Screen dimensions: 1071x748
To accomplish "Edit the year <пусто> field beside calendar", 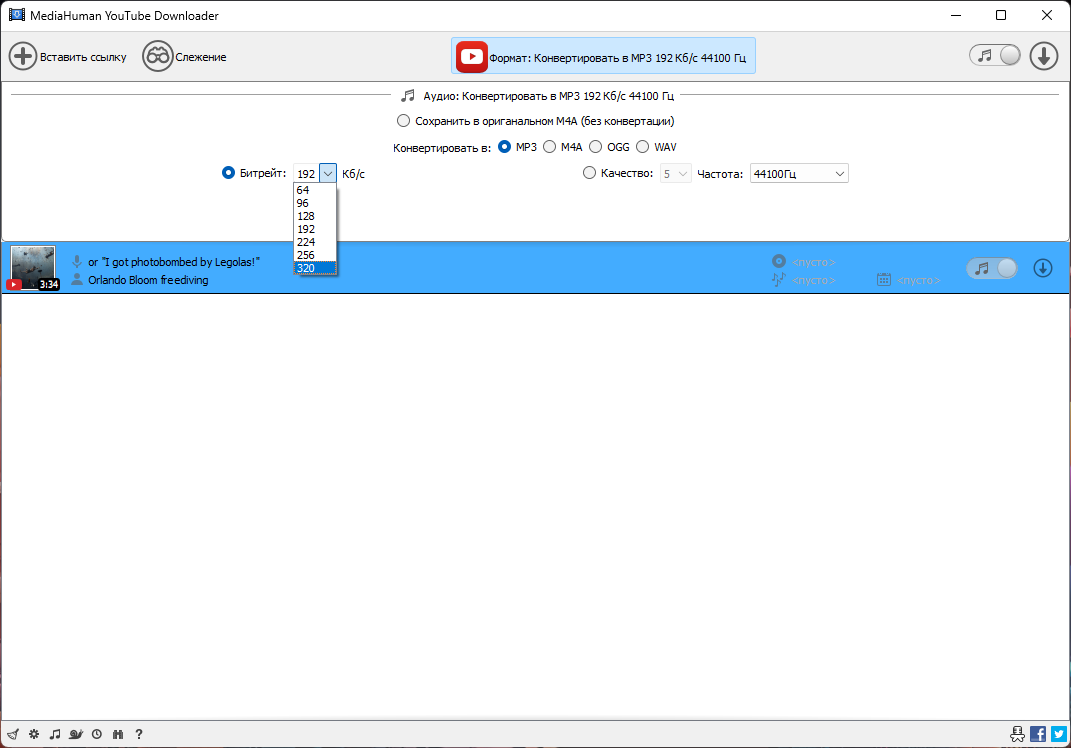I will pos(918,280).
